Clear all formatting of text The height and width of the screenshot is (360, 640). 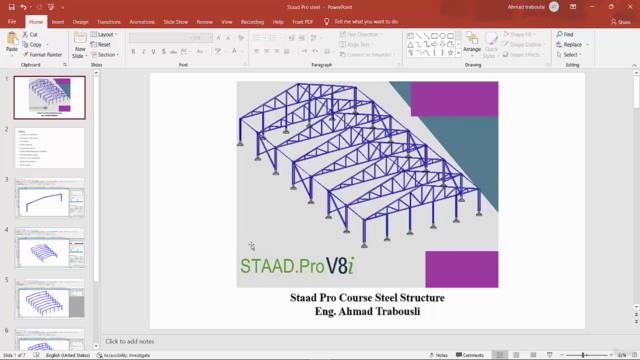[241, 38]
